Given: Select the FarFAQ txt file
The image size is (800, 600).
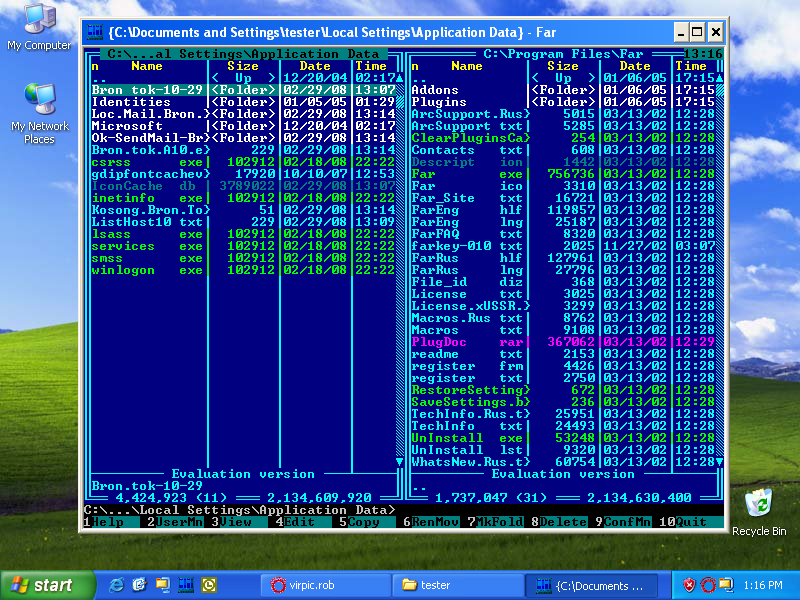Looking at the screenshot, I should point(563,234).
